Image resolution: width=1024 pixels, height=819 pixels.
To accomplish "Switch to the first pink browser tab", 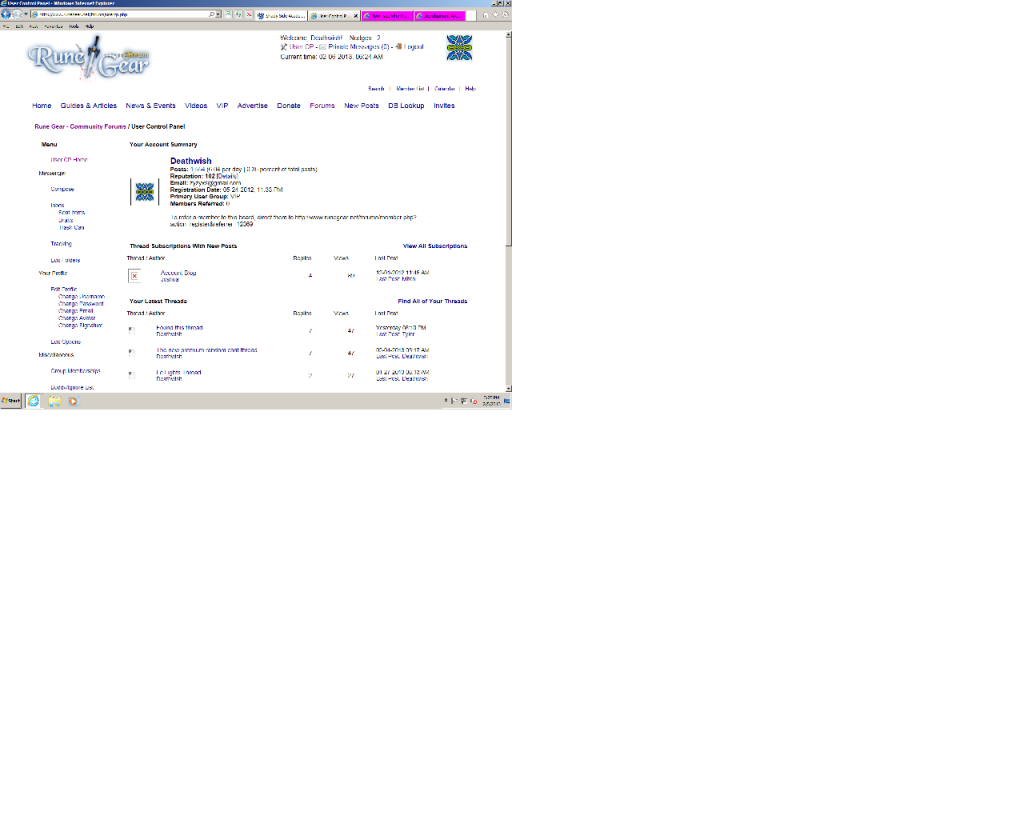I will 386,16.
